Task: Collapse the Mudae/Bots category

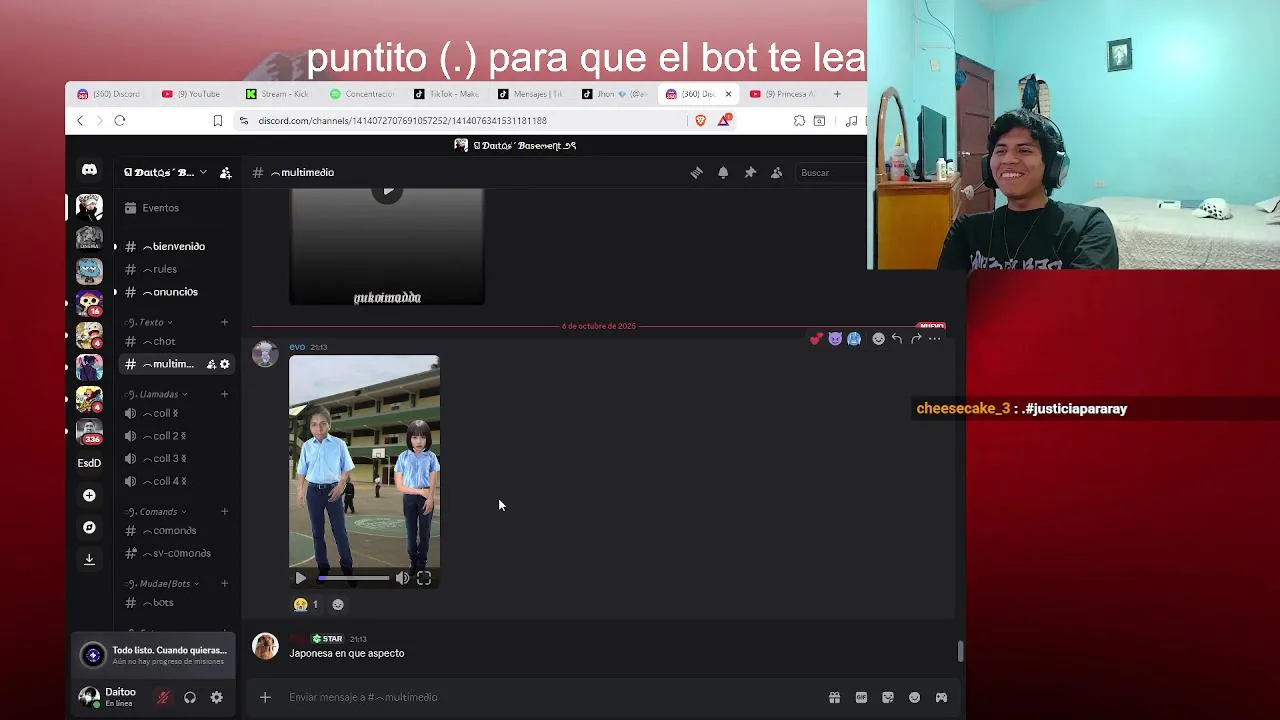Action: tap(162, 584)
